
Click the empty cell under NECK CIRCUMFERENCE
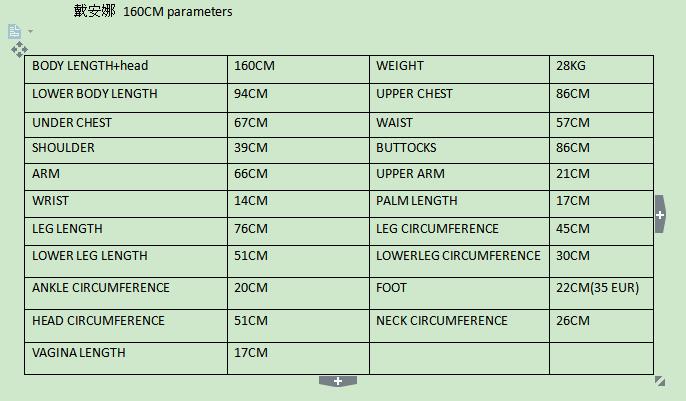(459, 358)
